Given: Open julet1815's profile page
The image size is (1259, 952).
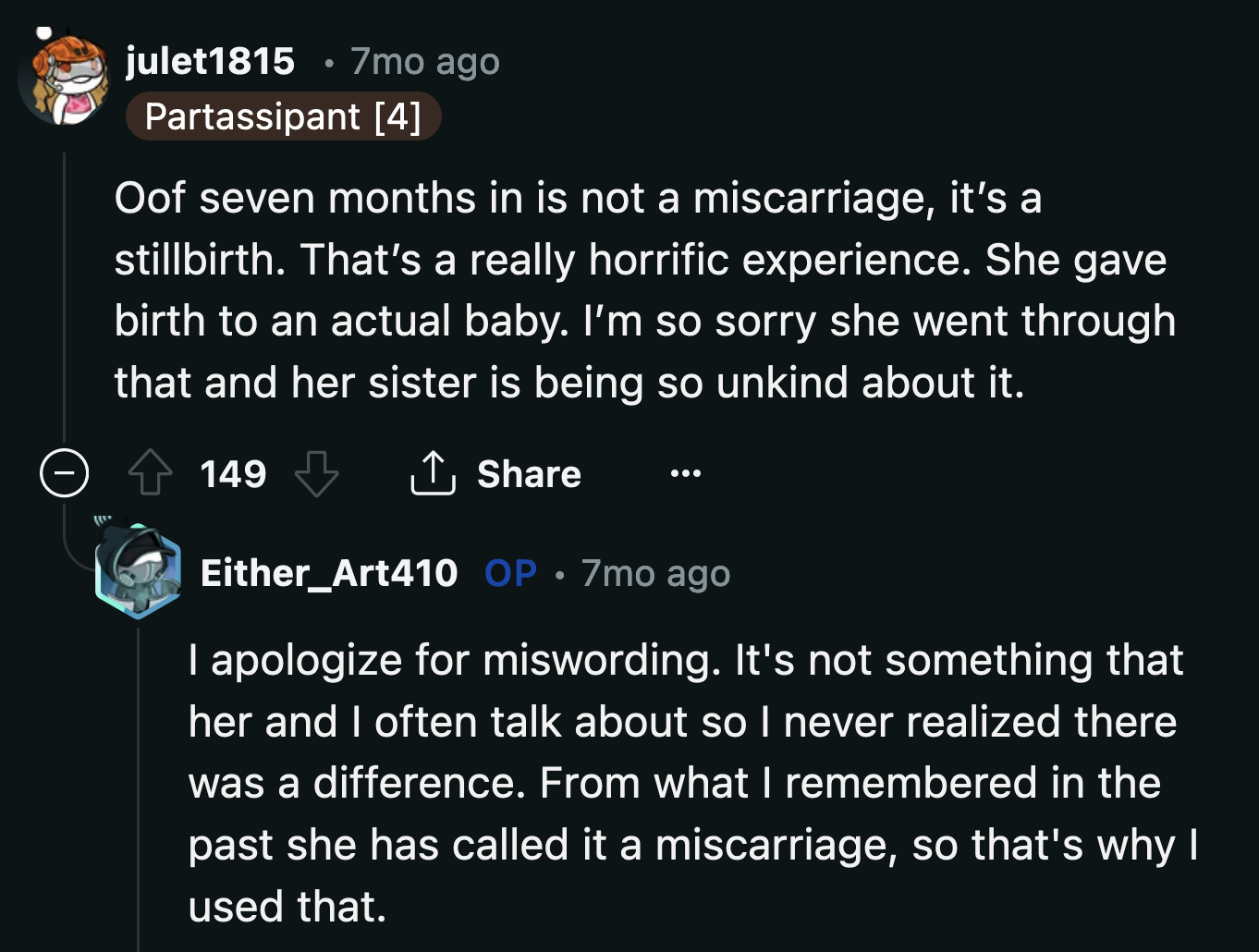Looking at the screenshot, I should (x=211, y=61).
